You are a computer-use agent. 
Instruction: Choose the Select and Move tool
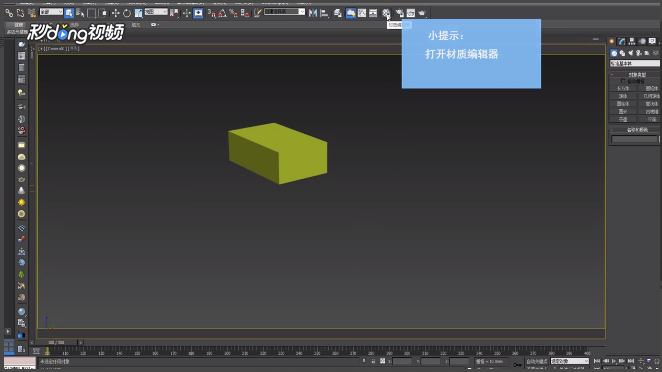[x=115, y=13]
